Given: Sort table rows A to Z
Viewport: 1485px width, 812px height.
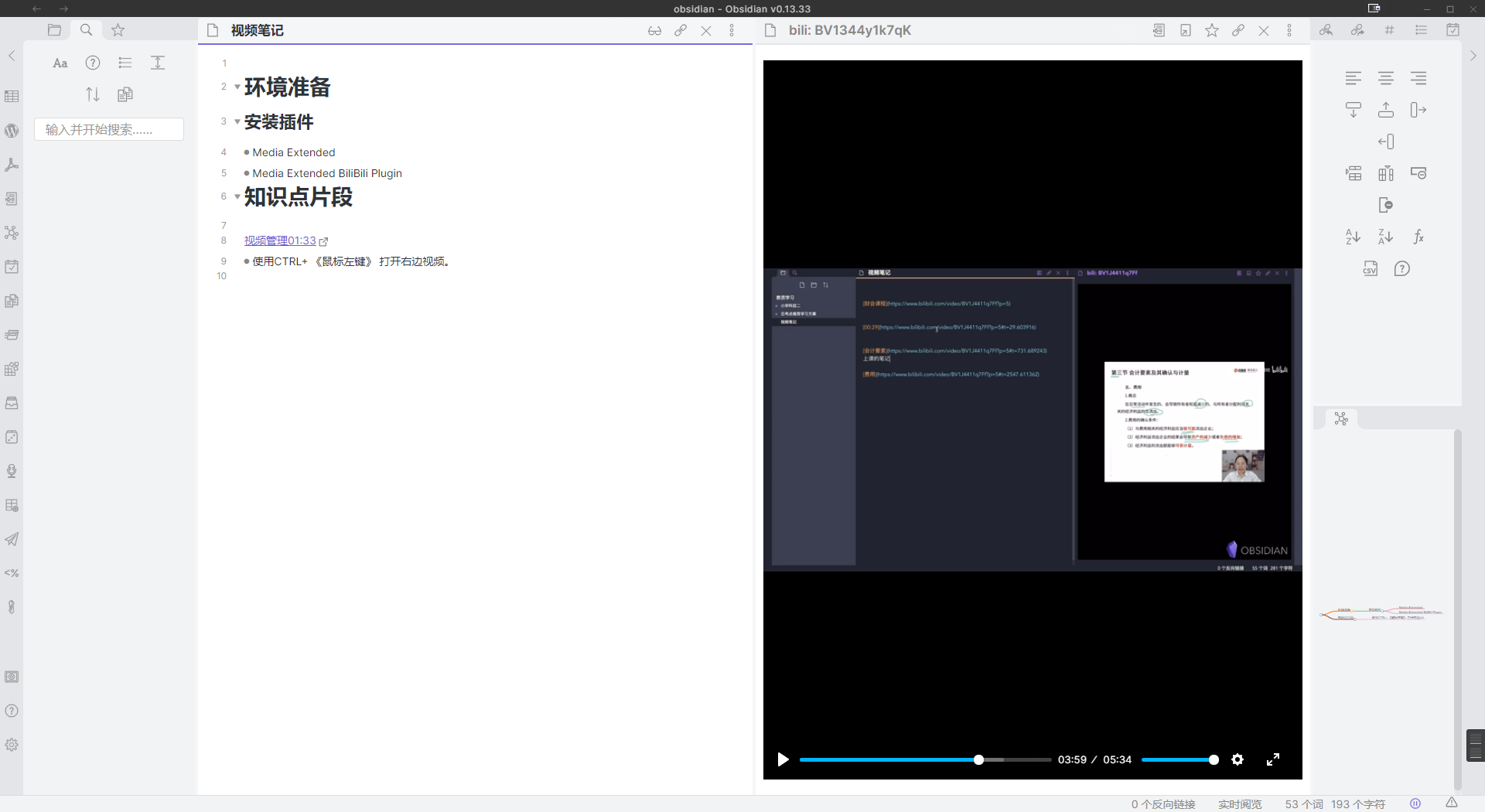Looking at the screenshot, I should tap(1354, 237).
